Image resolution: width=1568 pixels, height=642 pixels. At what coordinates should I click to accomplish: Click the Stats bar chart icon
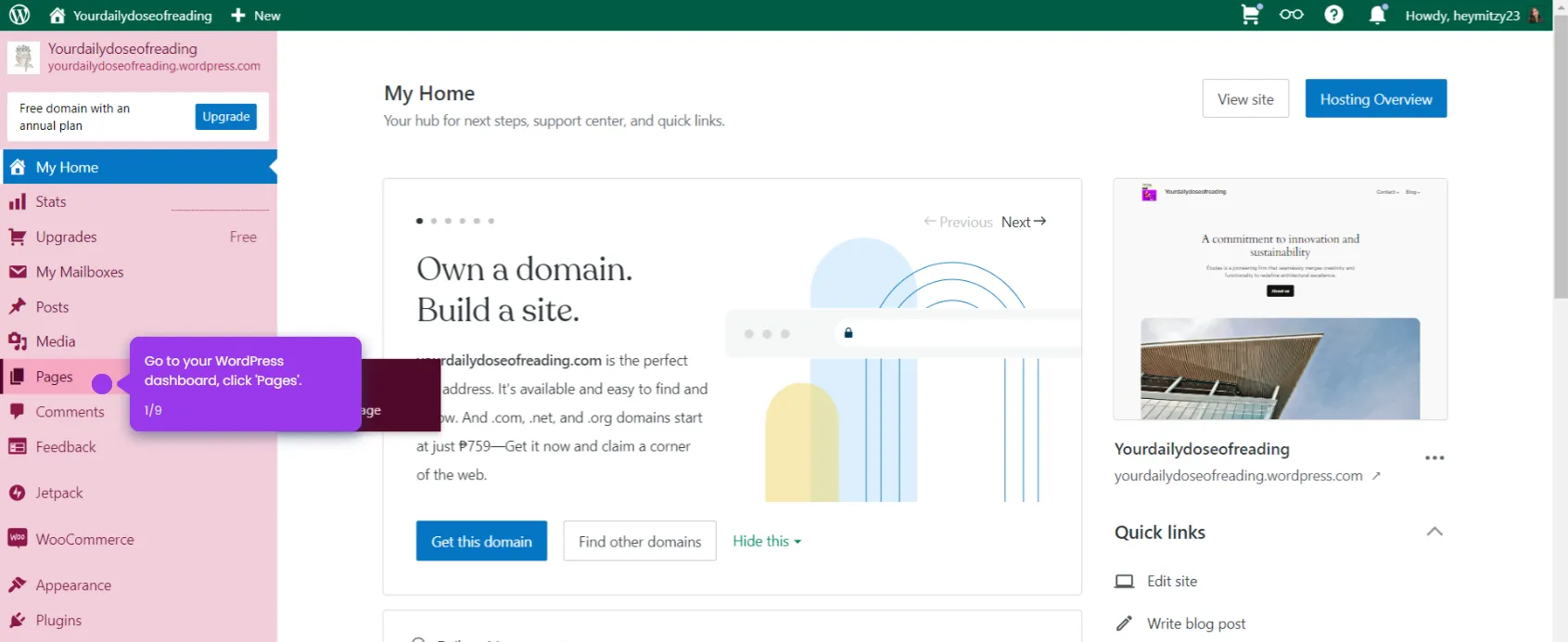(17, 201)
